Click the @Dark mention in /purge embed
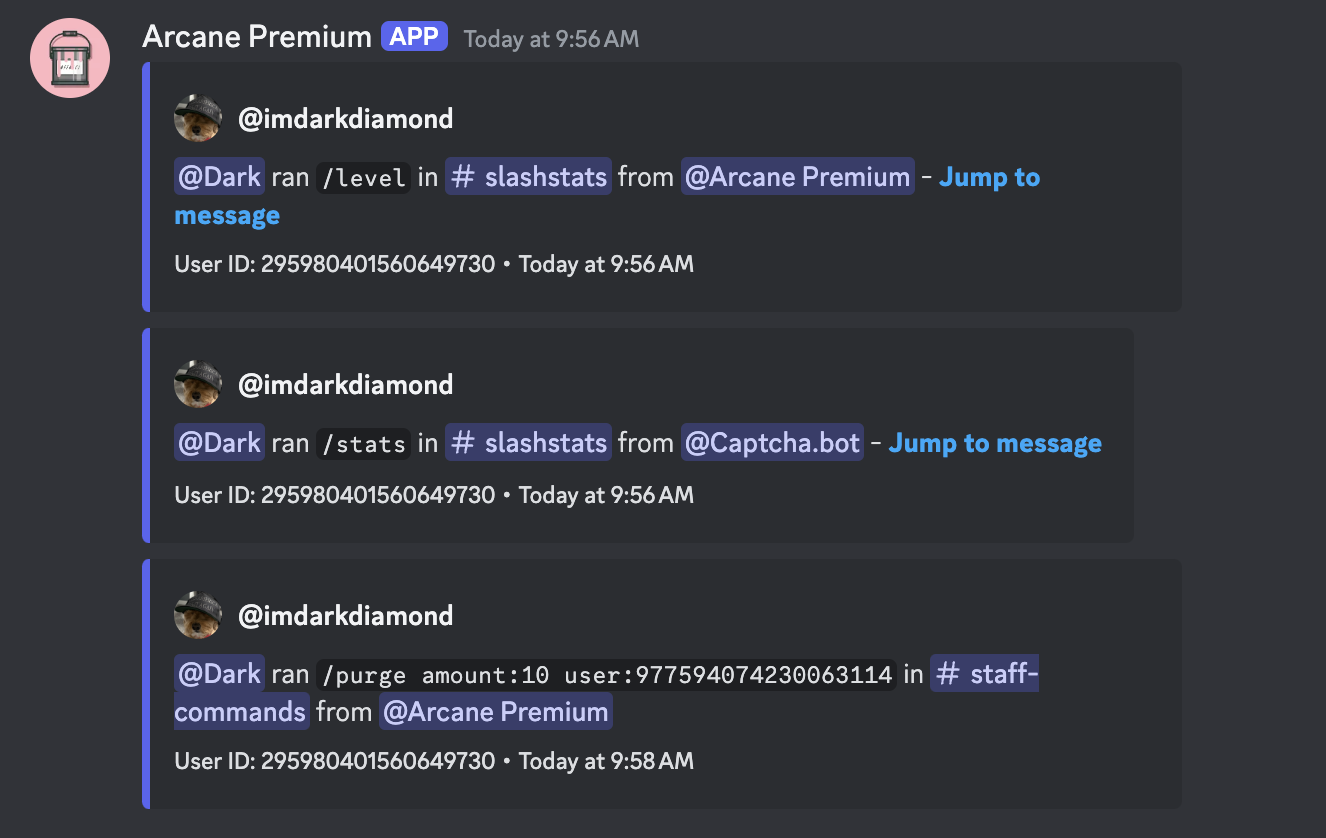This screenshot has width=1326, height=838. [220, 674]
